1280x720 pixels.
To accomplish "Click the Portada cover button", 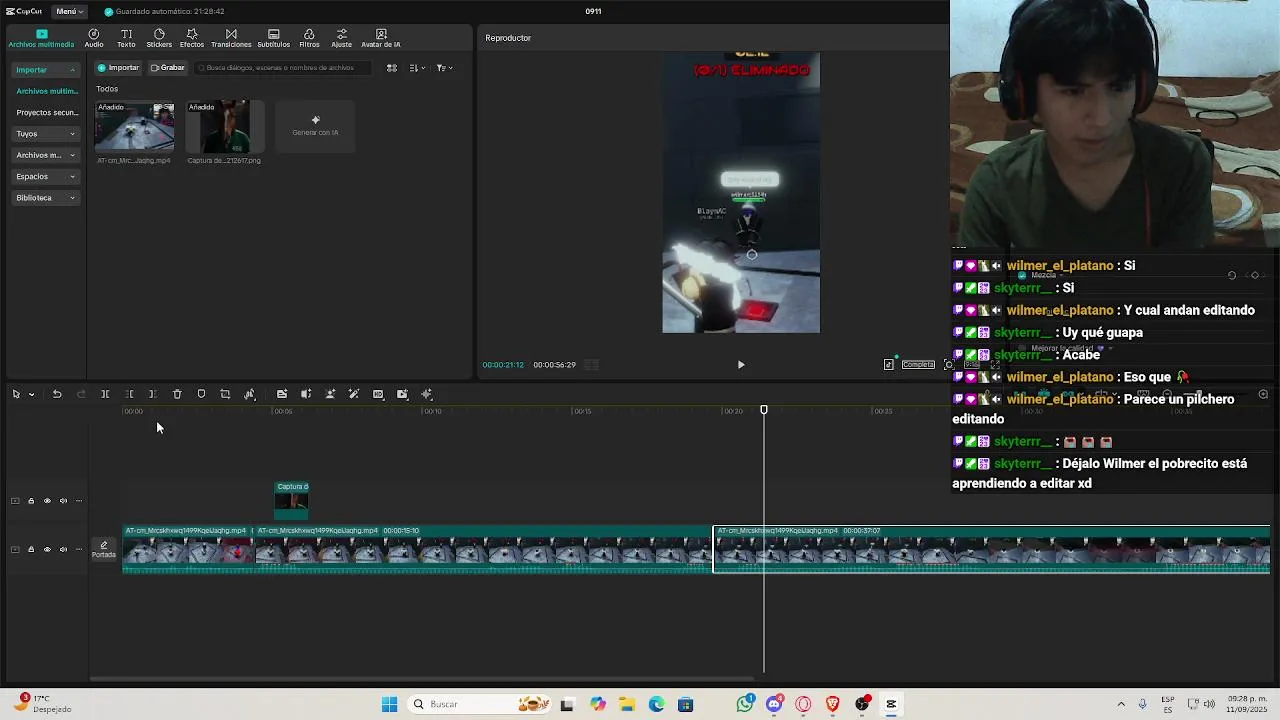I will [x=104, y=549].
